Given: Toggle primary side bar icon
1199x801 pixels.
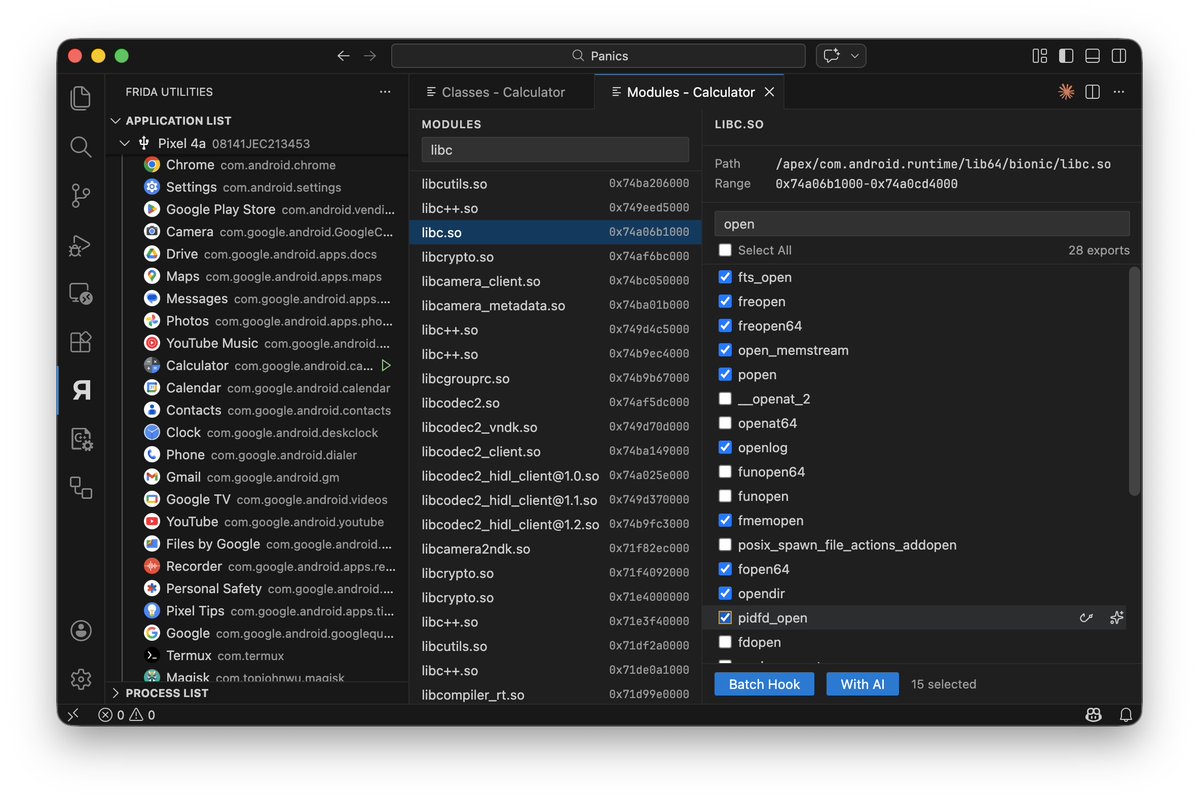Looking at the screenshot, I should [1066, 56].
